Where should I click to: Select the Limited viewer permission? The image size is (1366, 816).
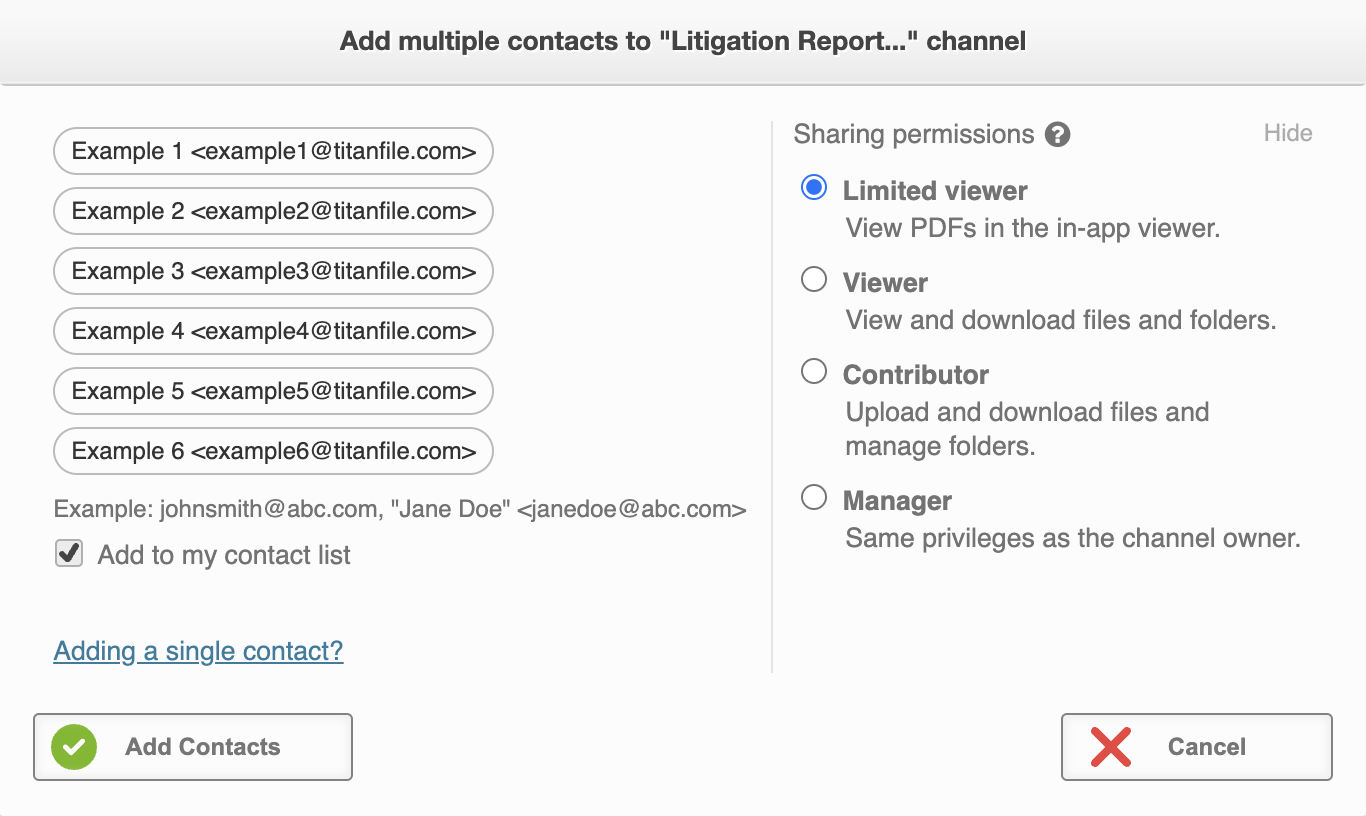tap(813, 187)
